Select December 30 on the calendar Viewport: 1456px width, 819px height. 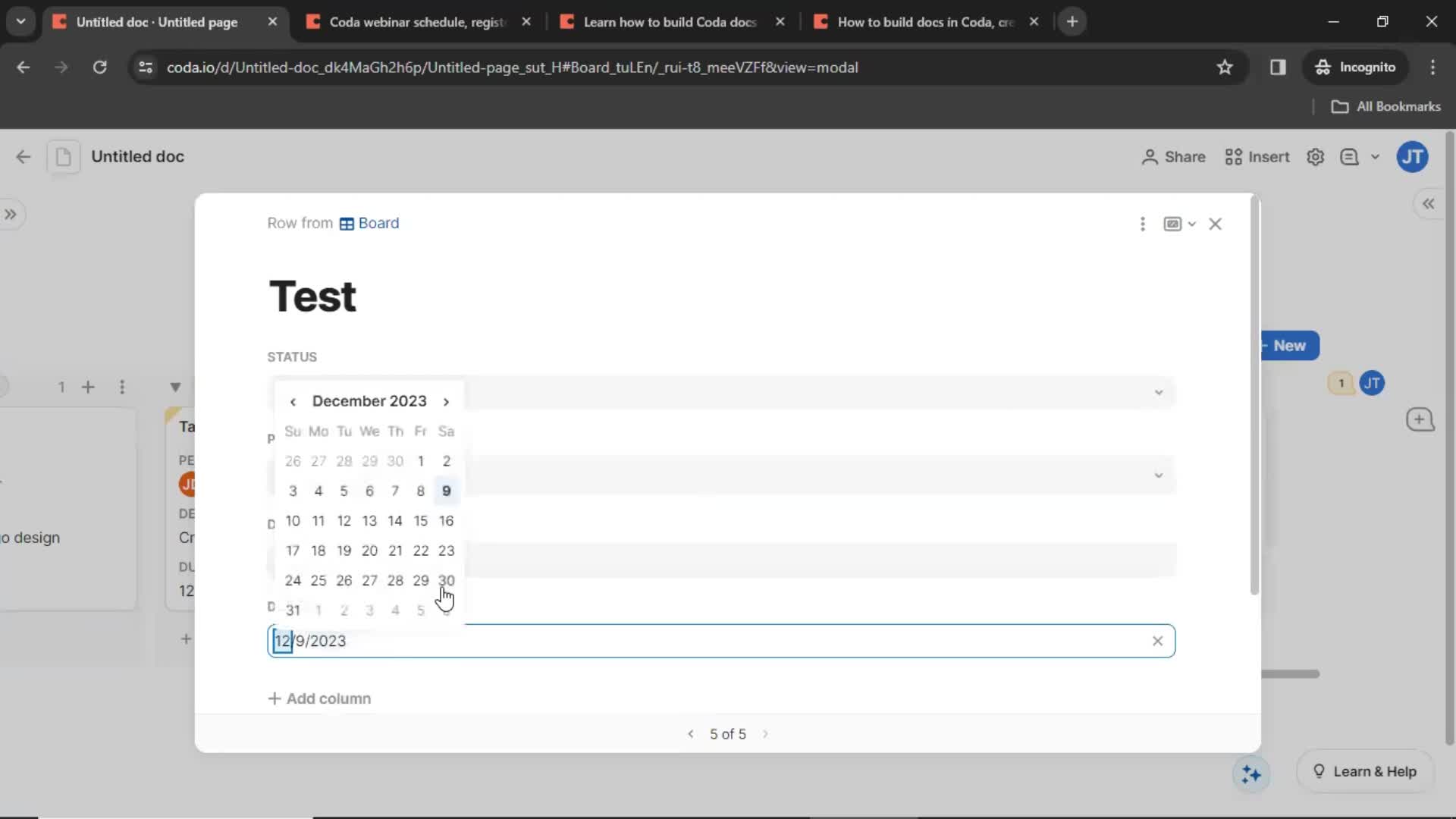tap(446, 580)
